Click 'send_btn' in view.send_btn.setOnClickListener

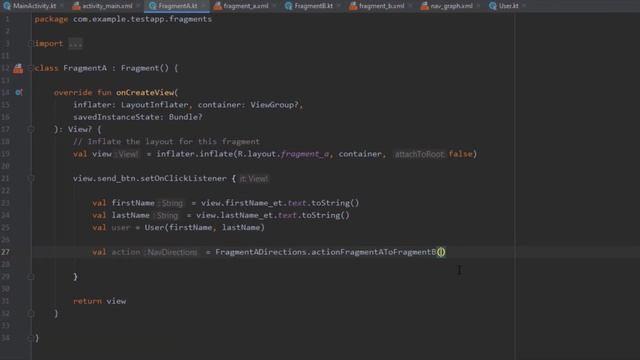pos(116,178)
